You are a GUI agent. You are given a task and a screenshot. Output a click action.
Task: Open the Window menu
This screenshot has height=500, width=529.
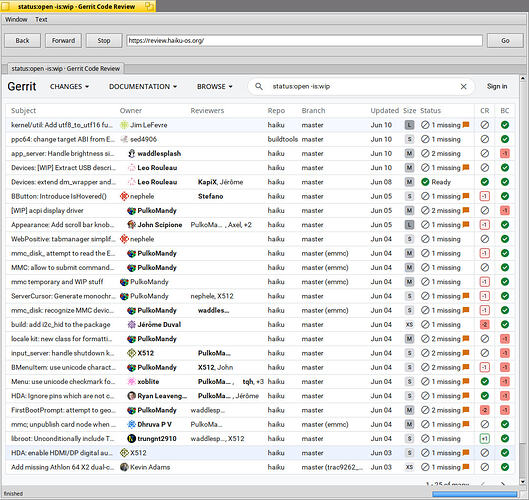point(16,19)
